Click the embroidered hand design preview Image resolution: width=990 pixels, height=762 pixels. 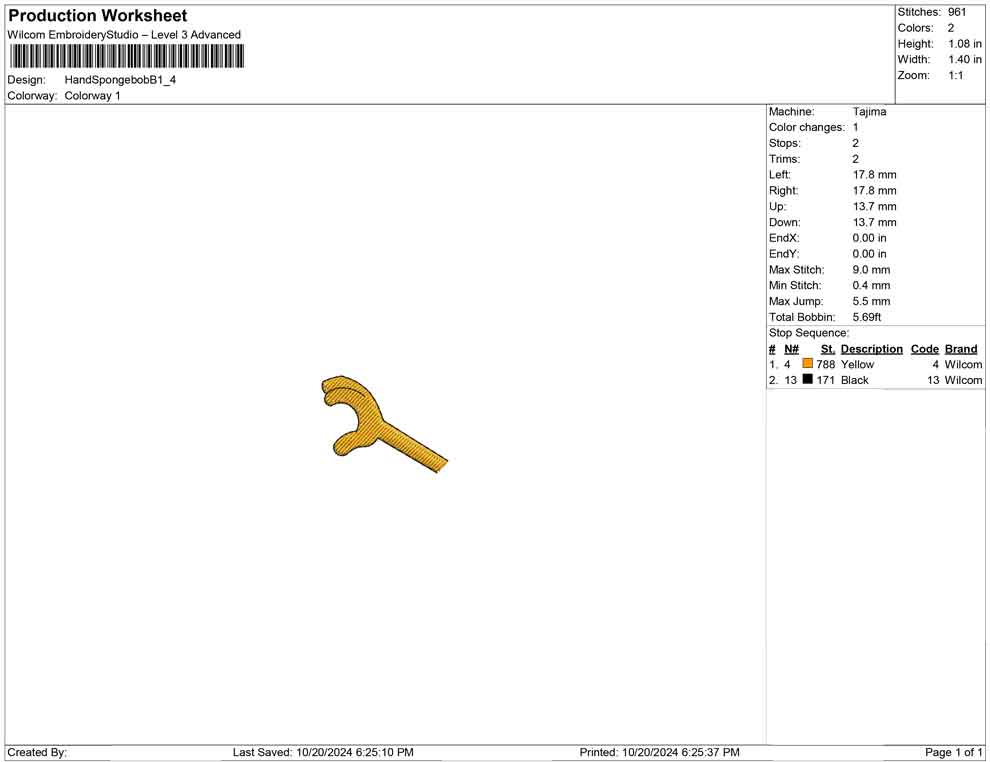(384, 424)
